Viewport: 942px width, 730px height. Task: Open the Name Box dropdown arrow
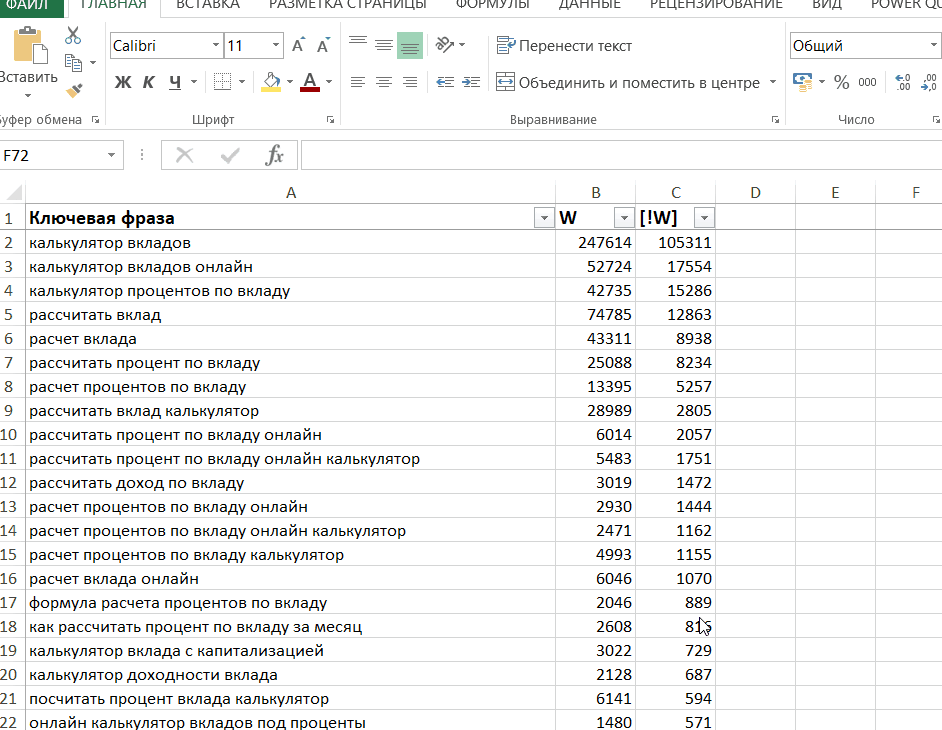[112, 156]
